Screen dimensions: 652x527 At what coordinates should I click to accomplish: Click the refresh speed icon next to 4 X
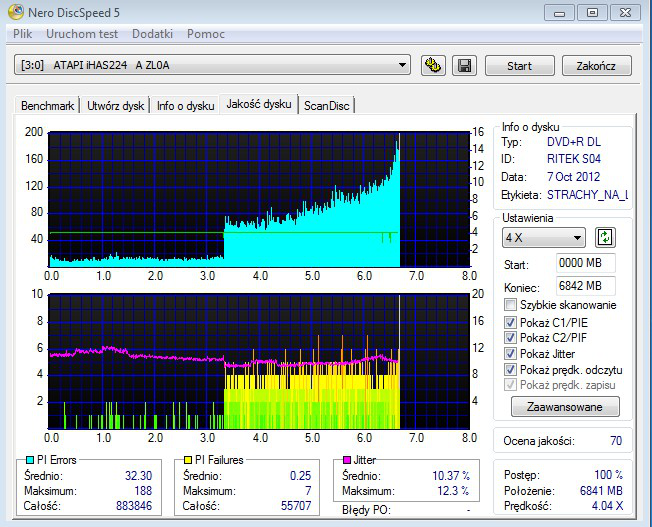point(605,238)
